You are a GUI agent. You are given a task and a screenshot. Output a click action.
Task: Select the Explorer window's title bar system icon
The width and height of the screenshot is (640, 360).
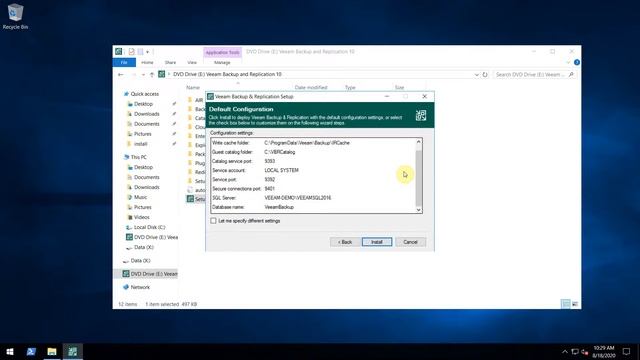(x=118, y=51)
